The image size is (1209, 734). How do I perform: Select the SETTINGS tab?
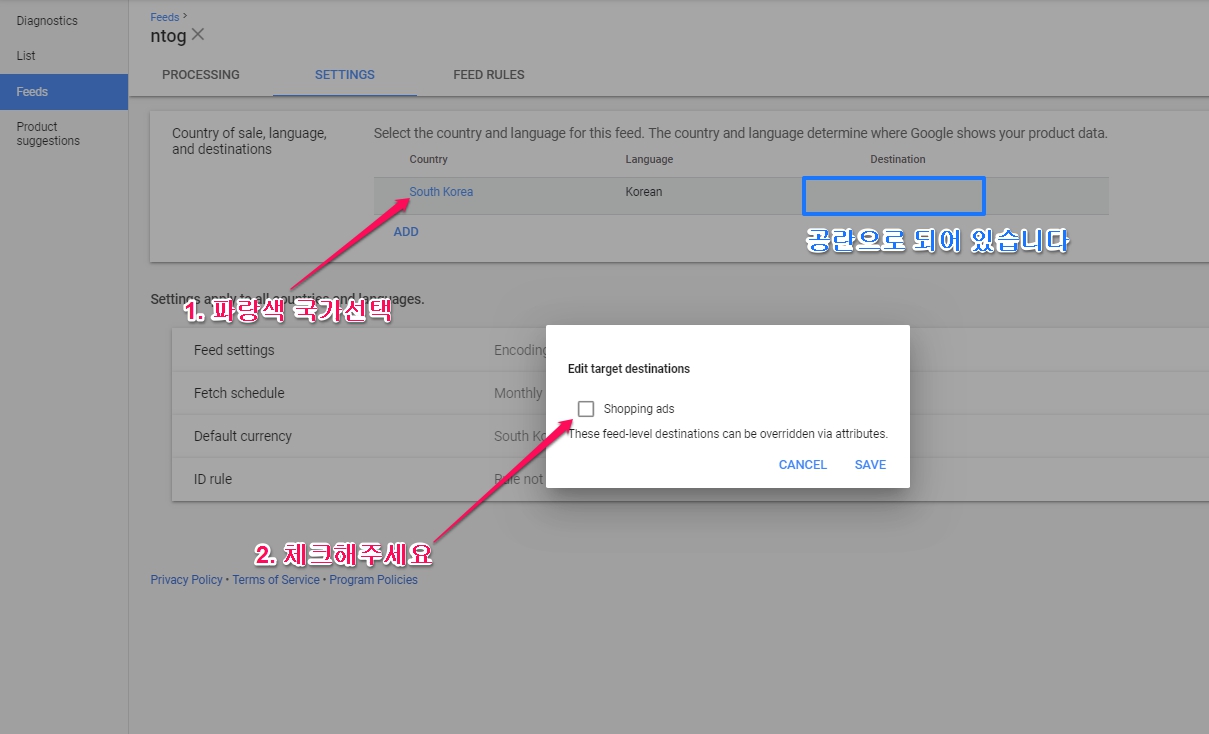344,75
